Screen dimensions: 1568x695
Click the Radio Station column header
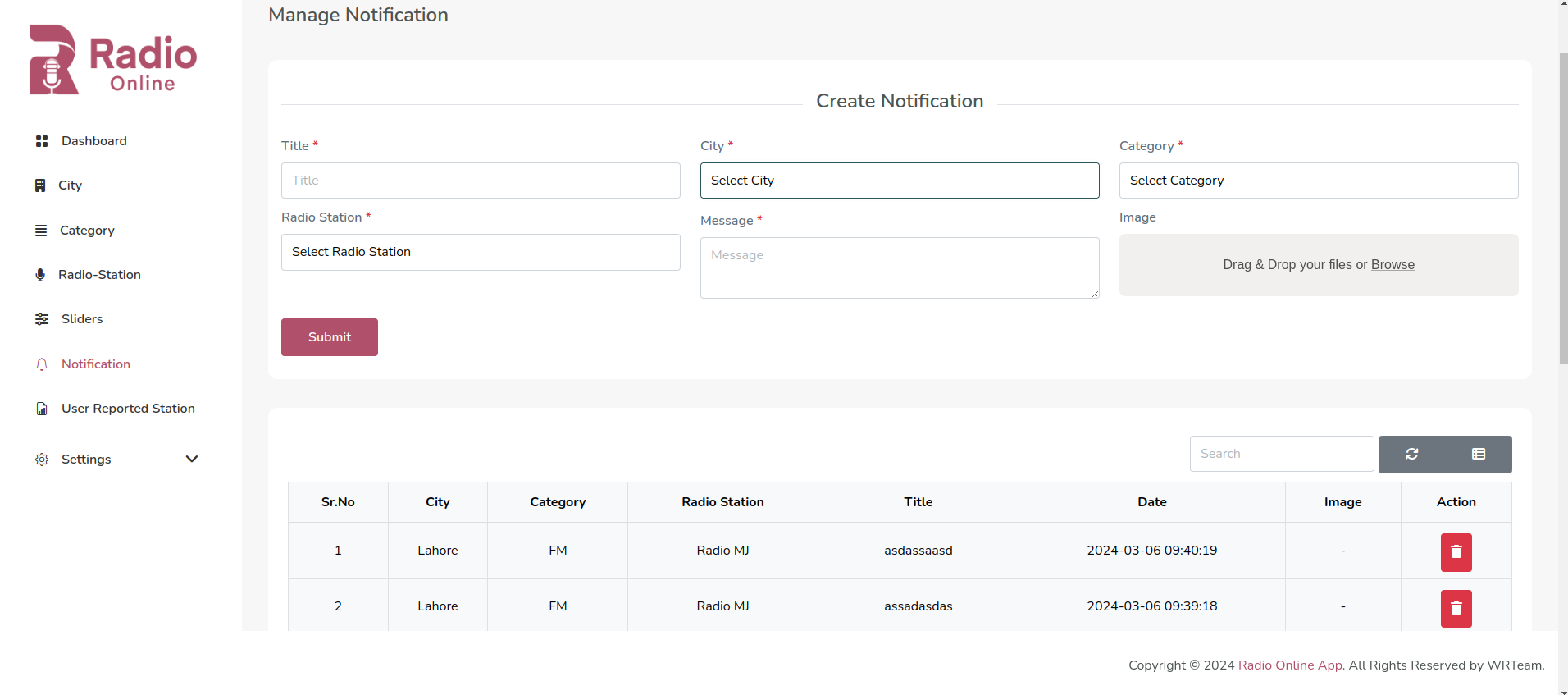point(722,502)
